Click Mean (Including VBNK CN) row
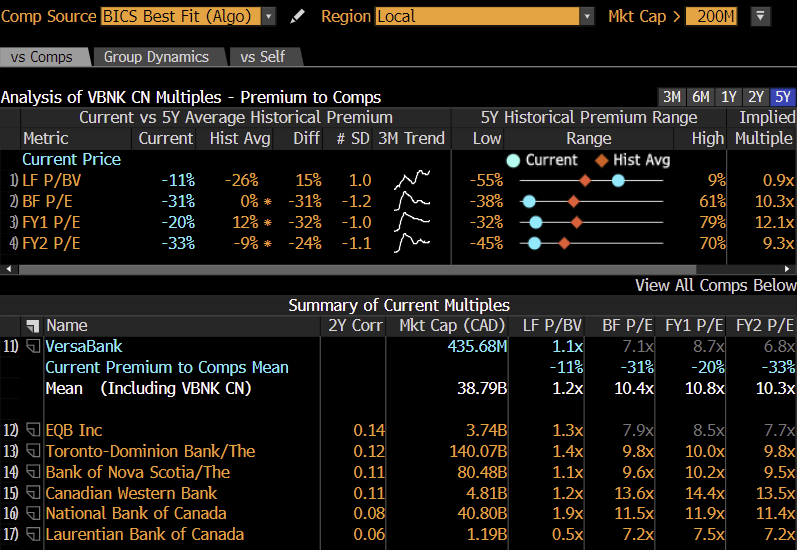797x550 pixels. pyautogui.click(x=398, y=388)
